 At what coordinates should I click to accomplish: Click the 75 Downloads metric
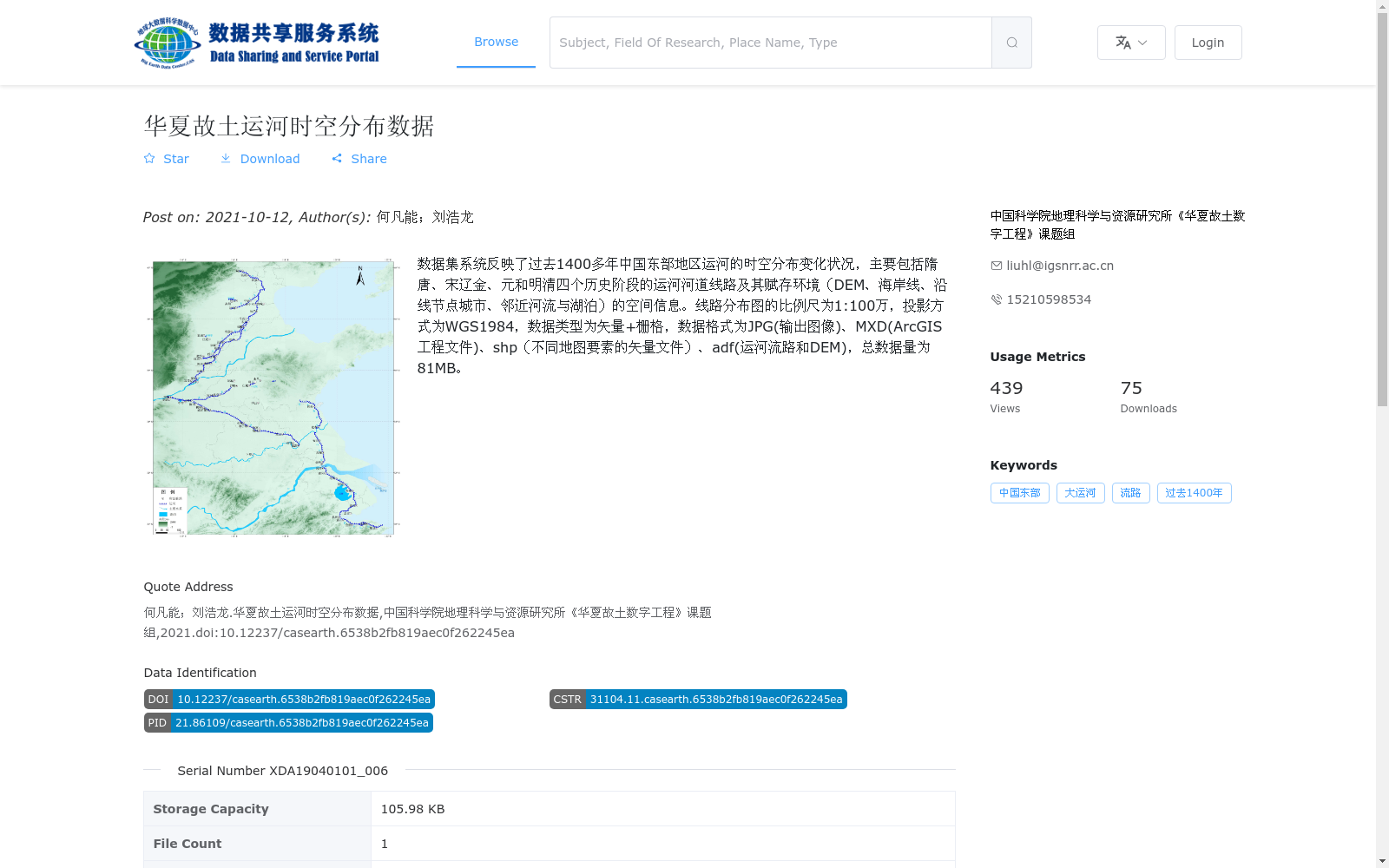1149,397
